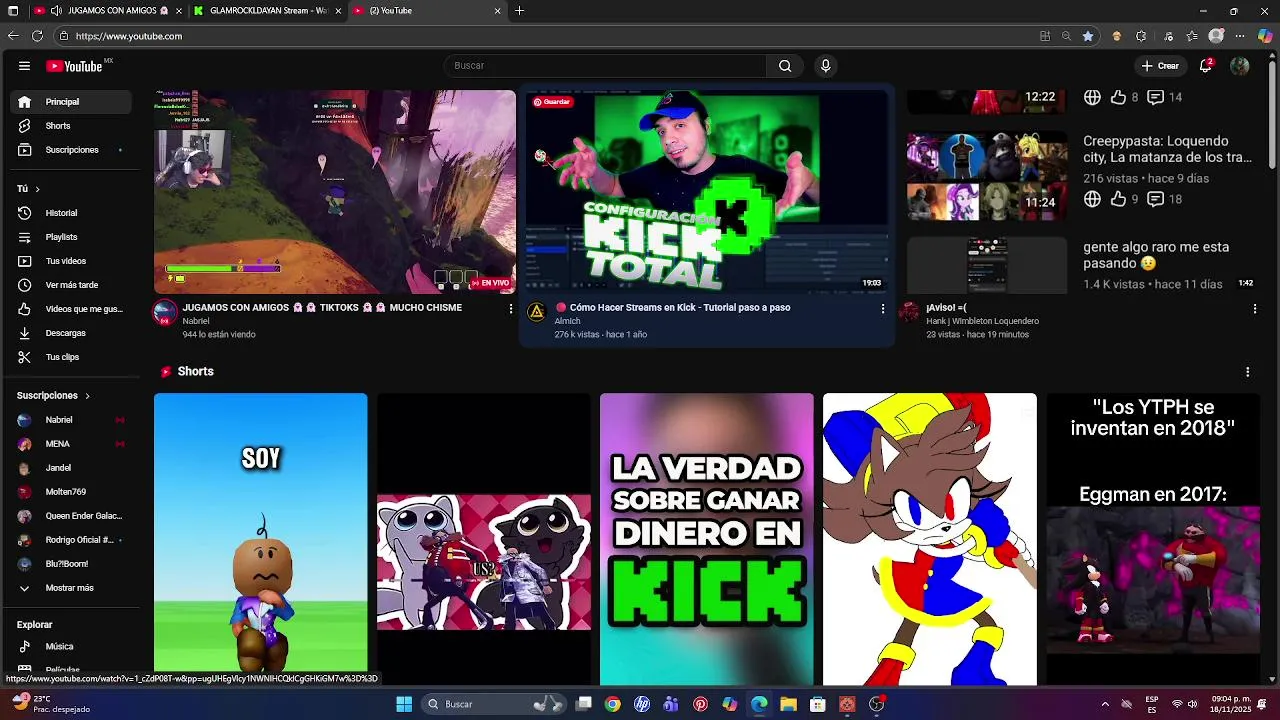Switch to the JUGAMOS CON AMIGOS browser tab
Screen dimensions: 1280x720
(107, 11)
